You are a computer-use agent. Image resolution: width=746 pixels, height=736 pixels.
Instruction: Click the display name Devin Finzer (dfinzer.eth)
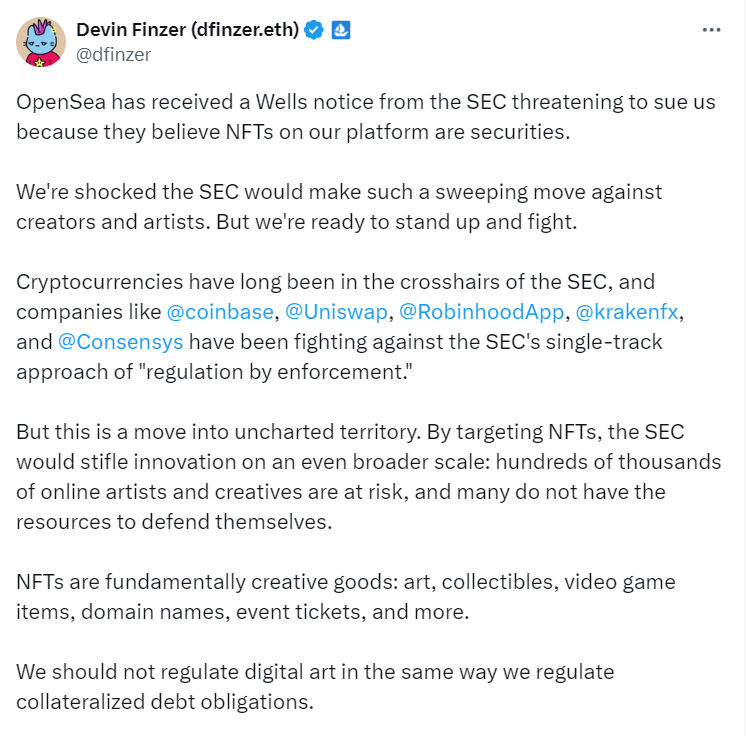pos(188,29)
